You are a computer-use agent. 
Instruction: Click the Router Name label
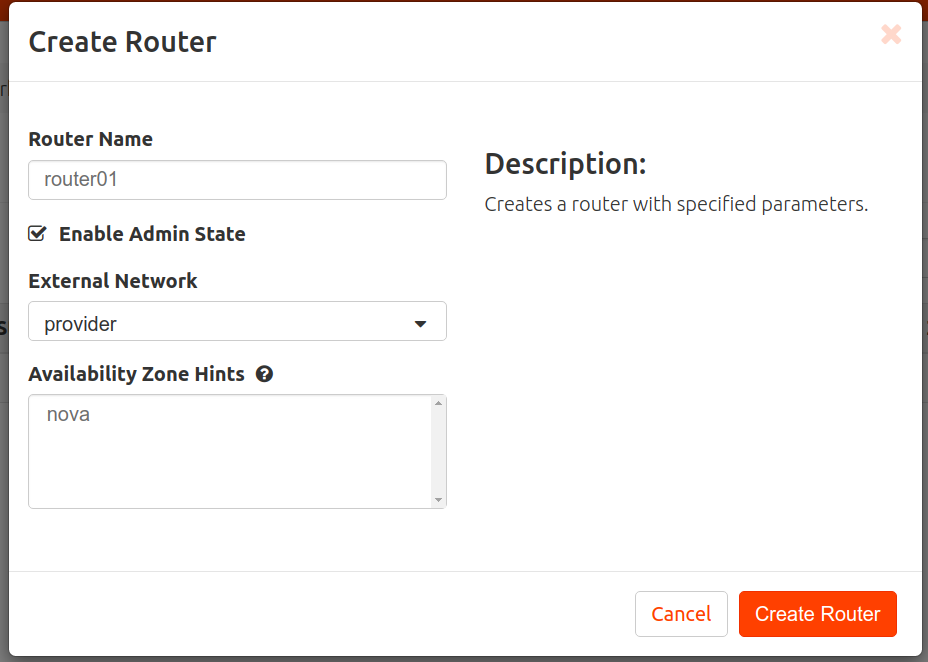point(90,139)
